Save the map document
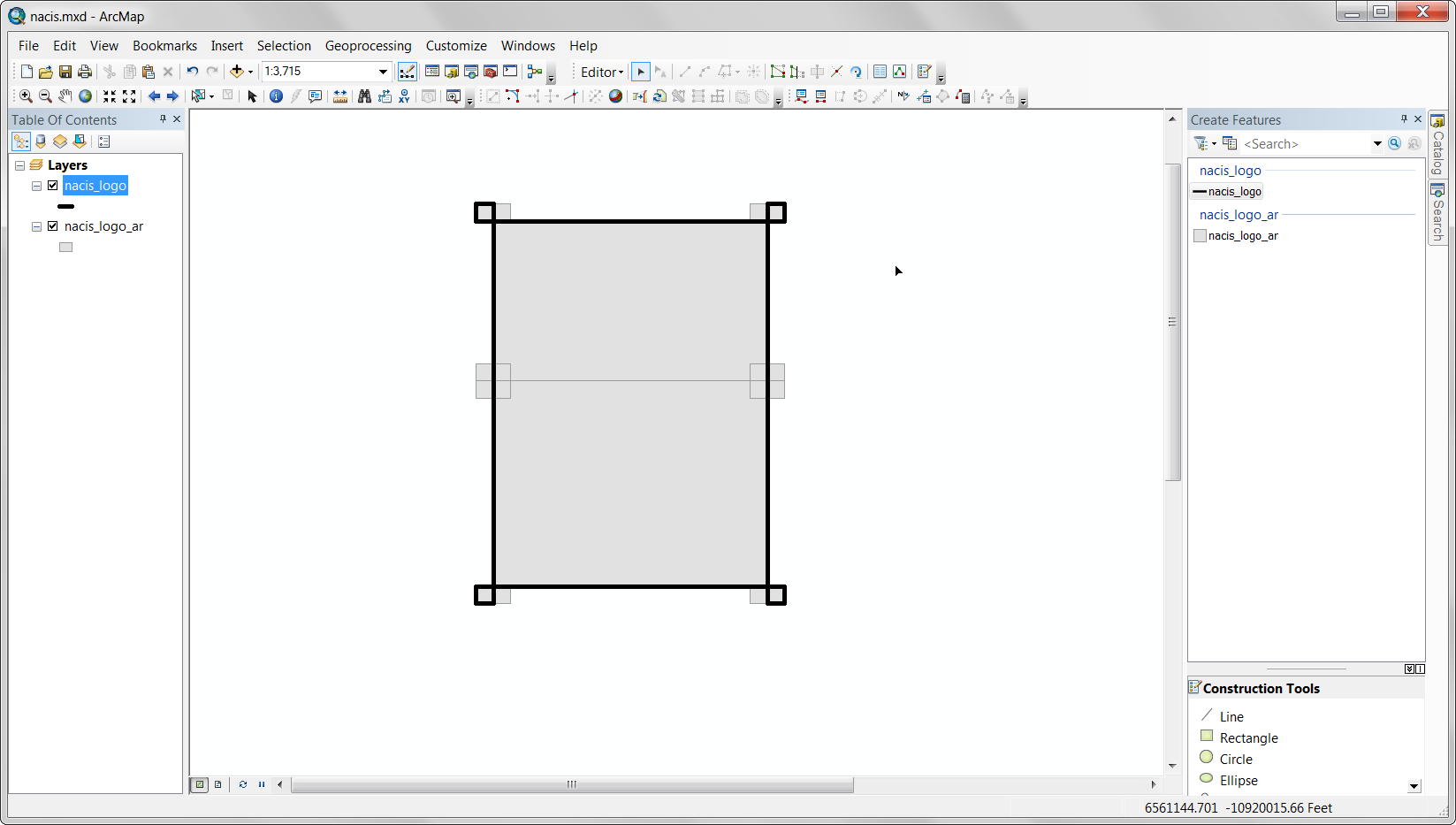Viewport: 1456px width, 825px height. pos(65,72)
